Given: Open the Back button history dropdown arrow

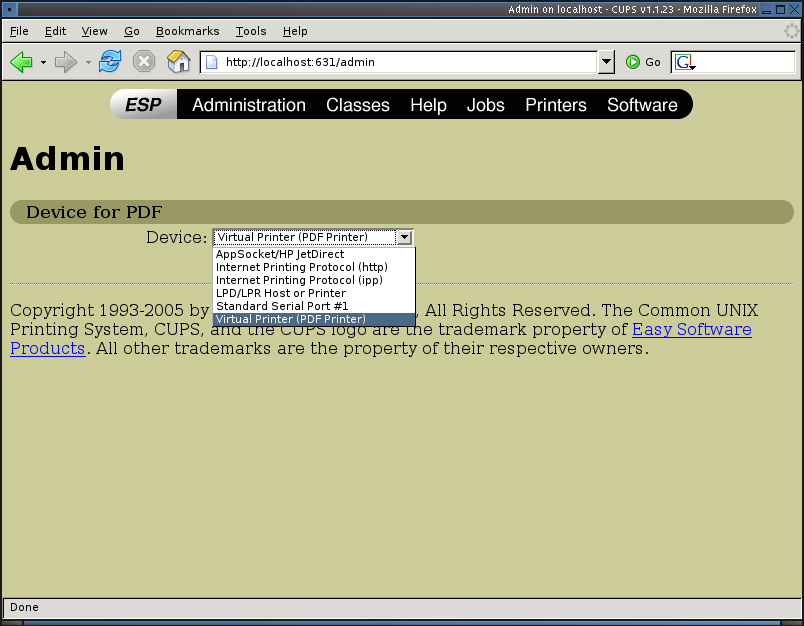Looking at the screenshot, I should click(43, 63).
